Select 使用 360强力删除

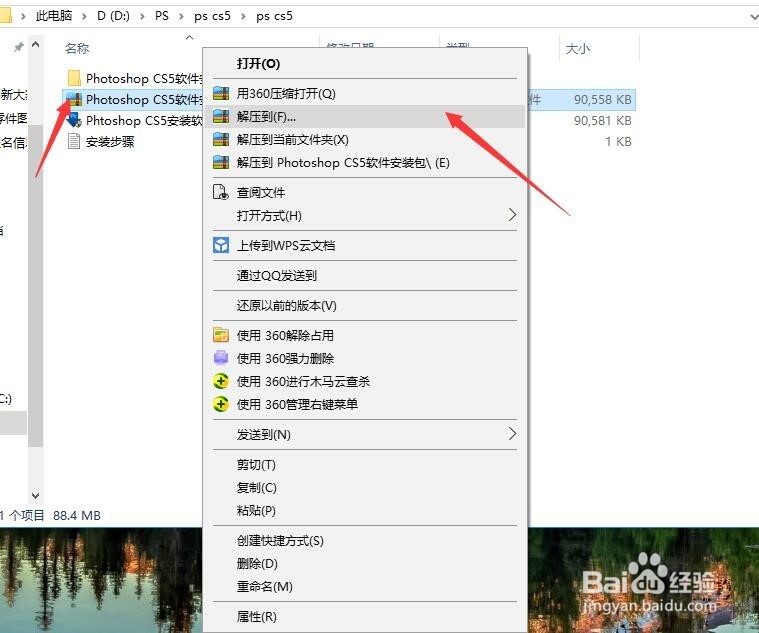coord(364,358)
